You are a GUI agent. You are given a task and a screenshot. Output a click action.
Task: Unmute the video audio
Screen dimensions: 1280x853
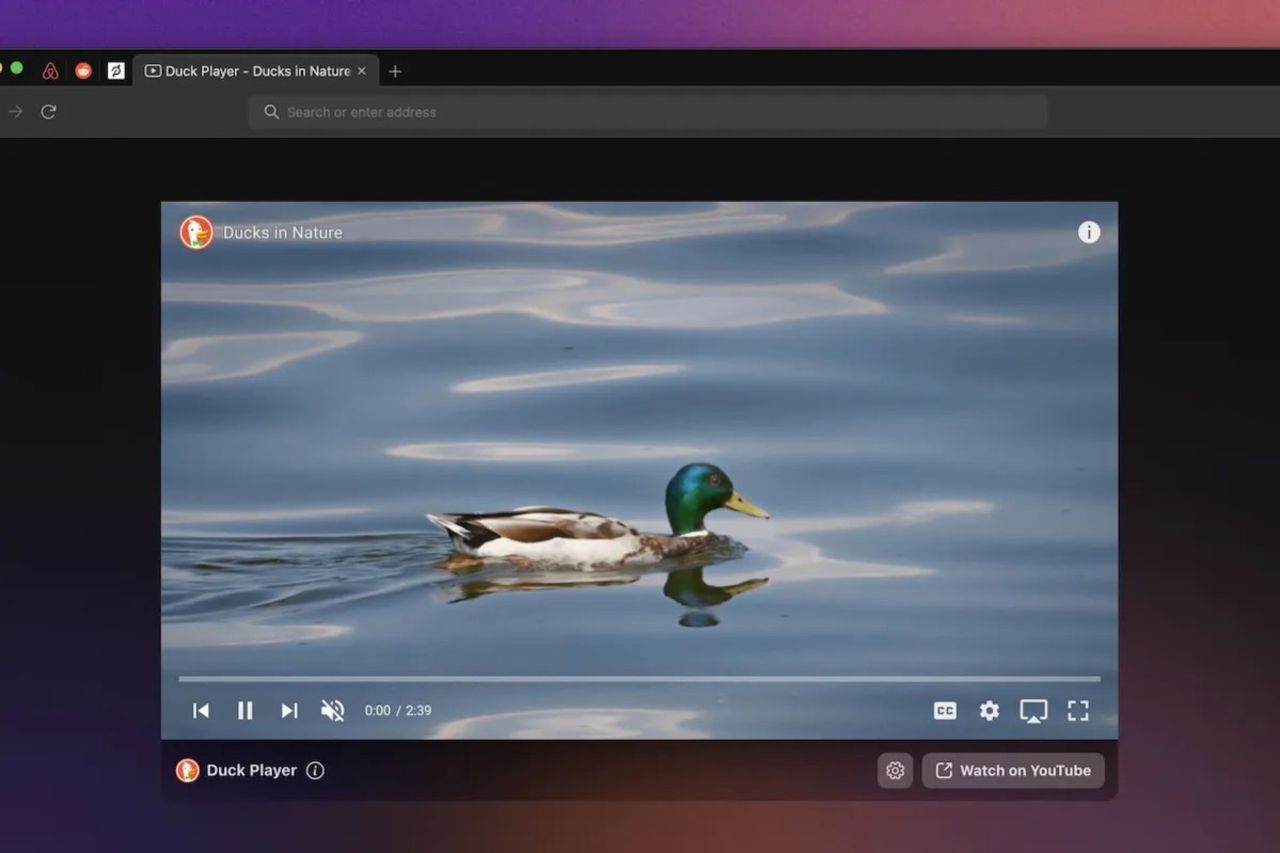(x=332, y=710)
